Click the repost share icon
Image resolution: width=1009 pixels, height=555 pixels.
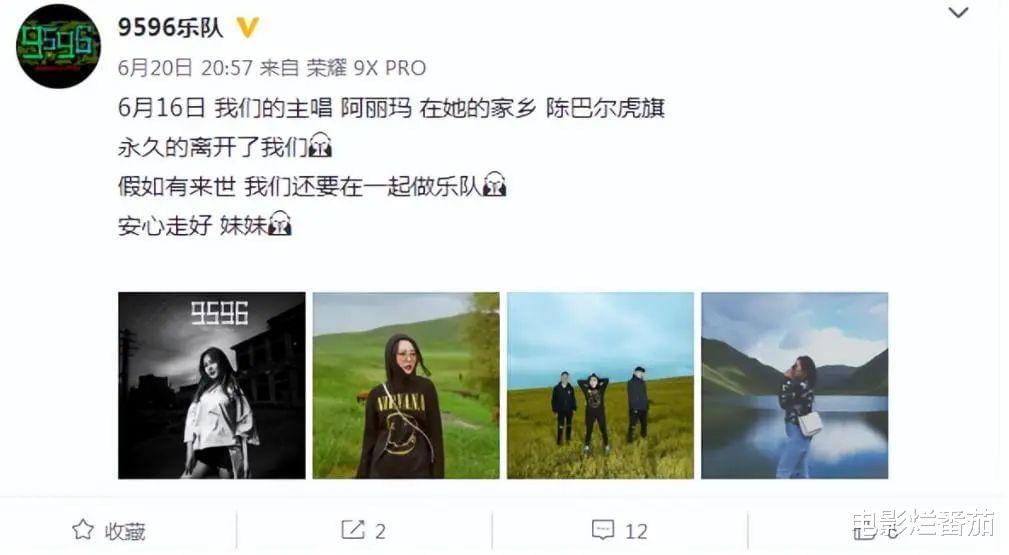tap(353, 530)
